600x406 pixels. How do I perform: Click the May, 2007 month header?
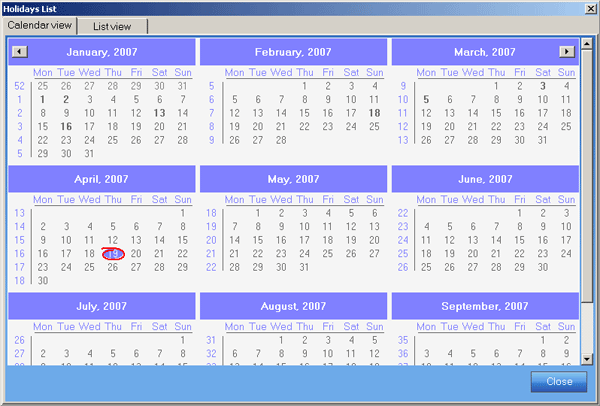point(292,178)
